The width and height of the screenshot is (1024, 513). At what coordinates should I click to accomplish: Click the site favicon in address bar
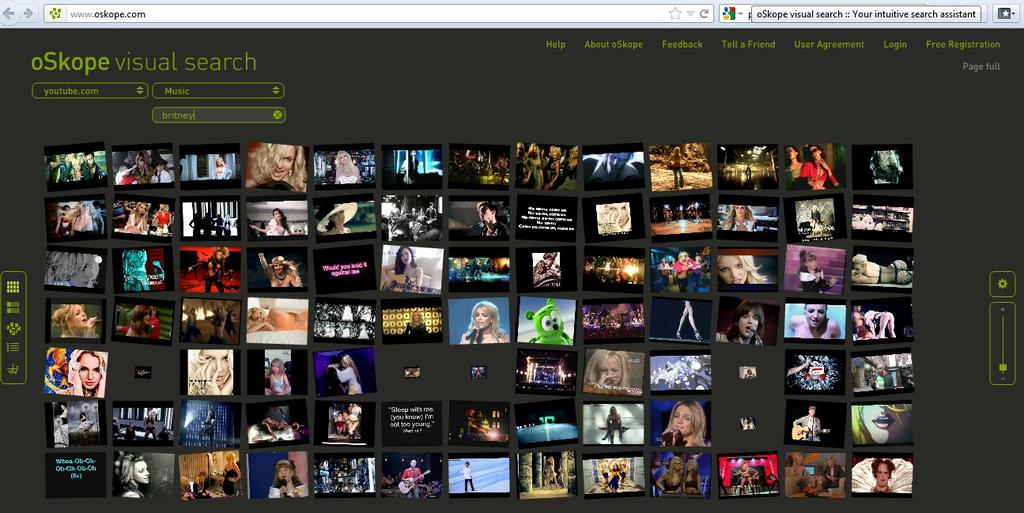[x=56, y=14]
